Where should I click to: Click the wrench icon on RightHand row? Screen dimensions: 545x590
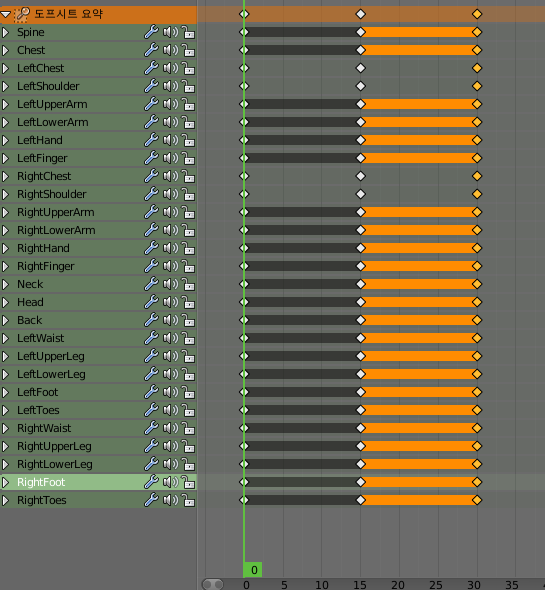point(151,248)
